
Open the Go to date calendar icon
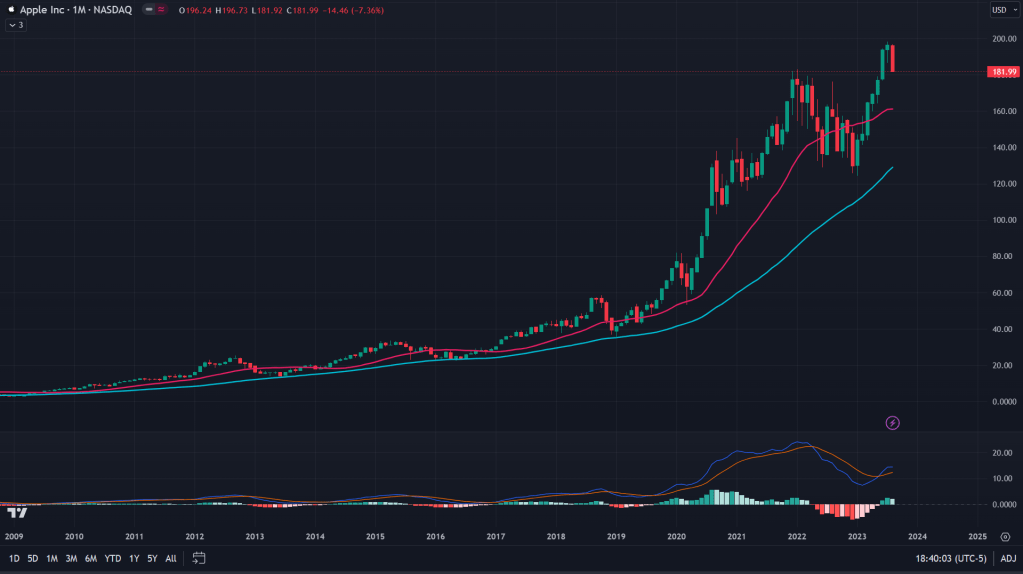click(199, 558)
